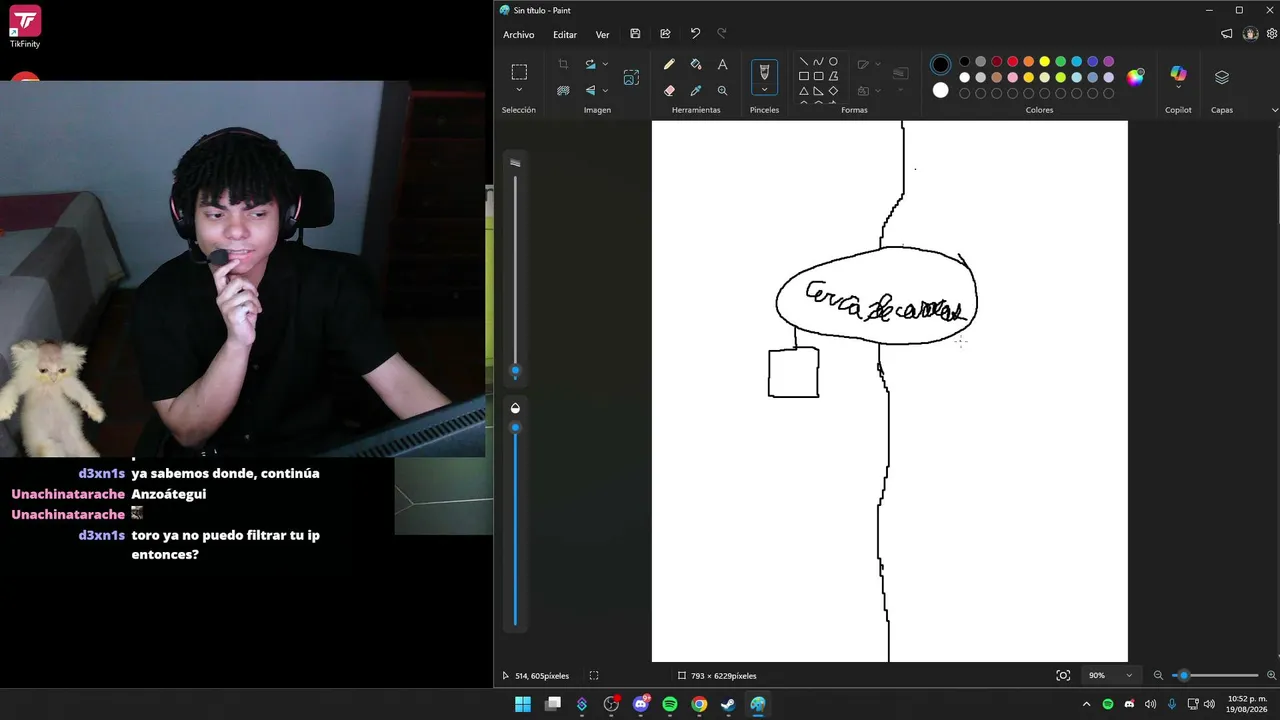Image resolution: width=1280 pixels, height=720 pixels.
Task: Click the Rotate image icon
Action: tap(590, 64)
